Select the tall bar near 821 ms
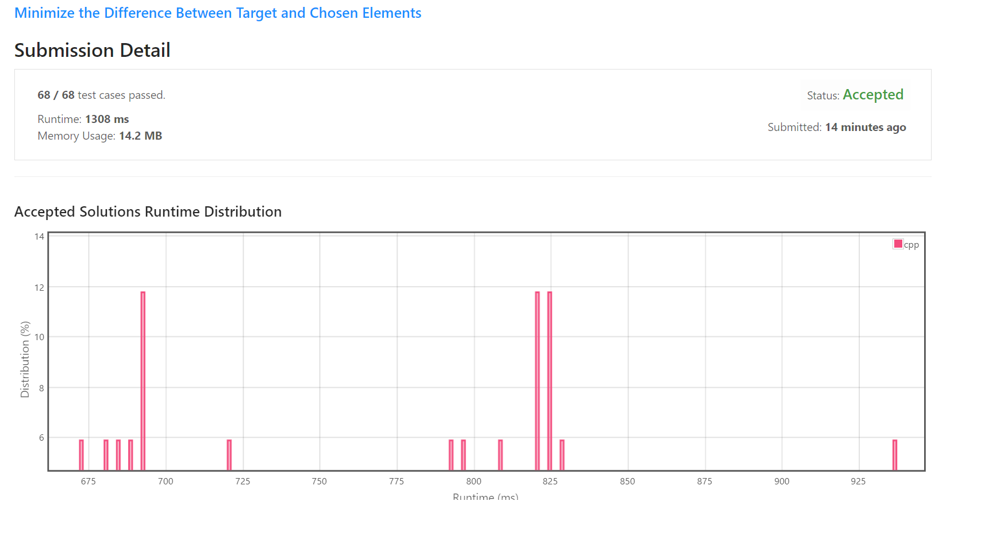 coord(537,380)
